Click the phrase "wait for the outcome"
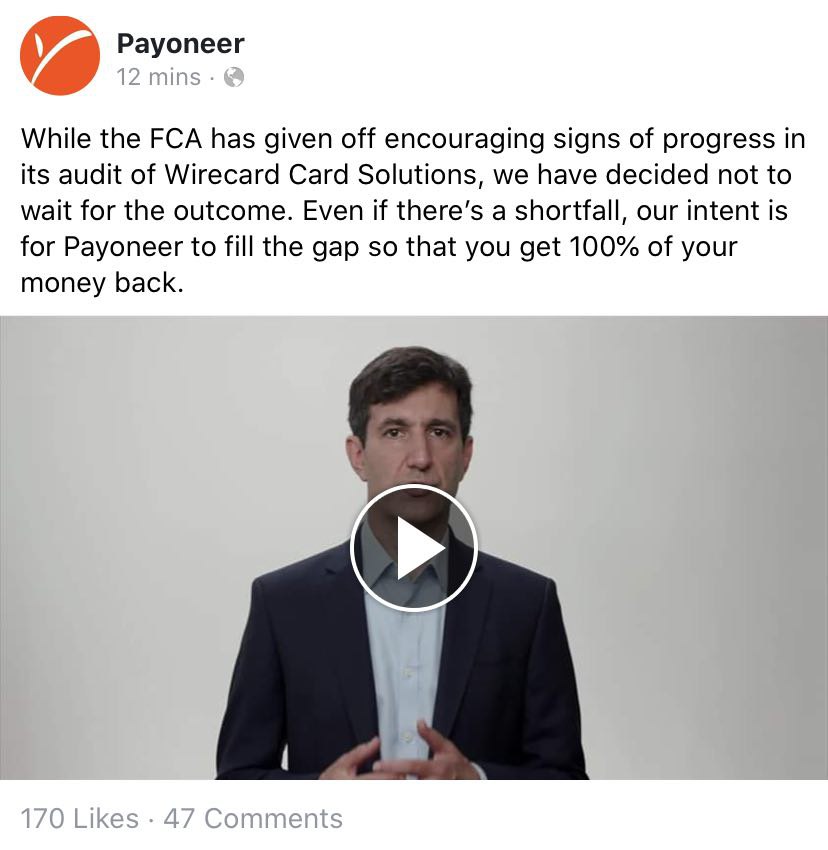 point(153,211)
